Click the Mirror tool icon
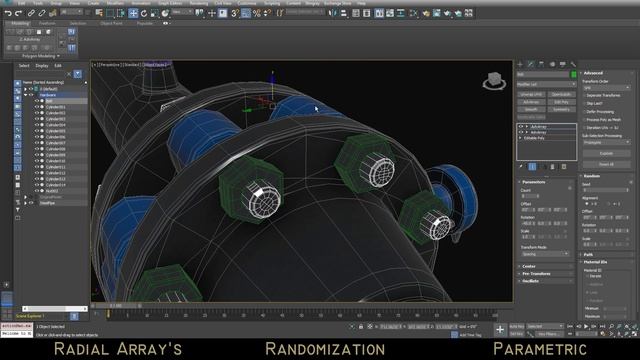 [333, 13]
